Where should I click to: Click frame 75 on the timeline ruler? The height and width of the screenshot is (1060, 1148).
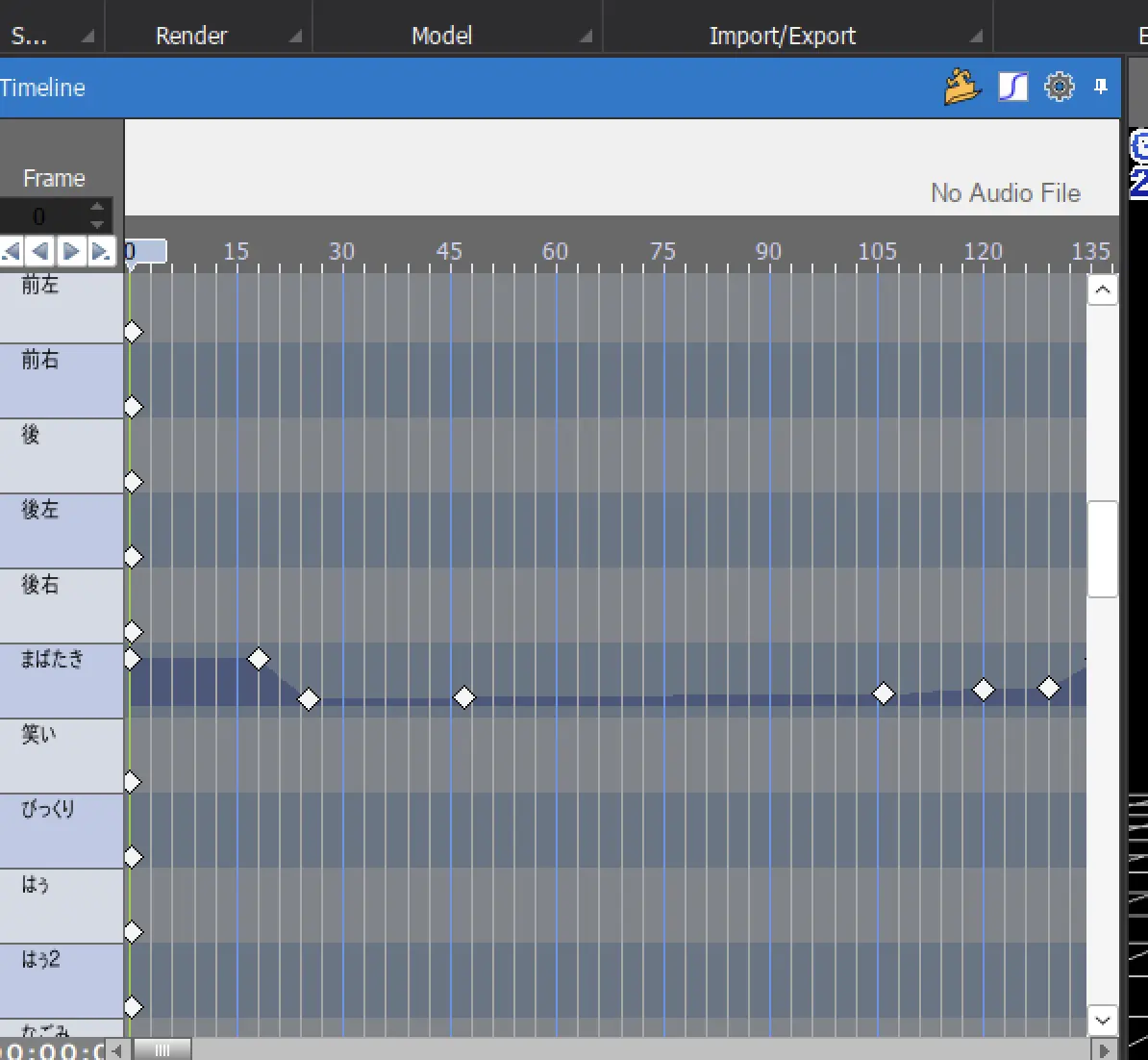(x=662, y=252)
